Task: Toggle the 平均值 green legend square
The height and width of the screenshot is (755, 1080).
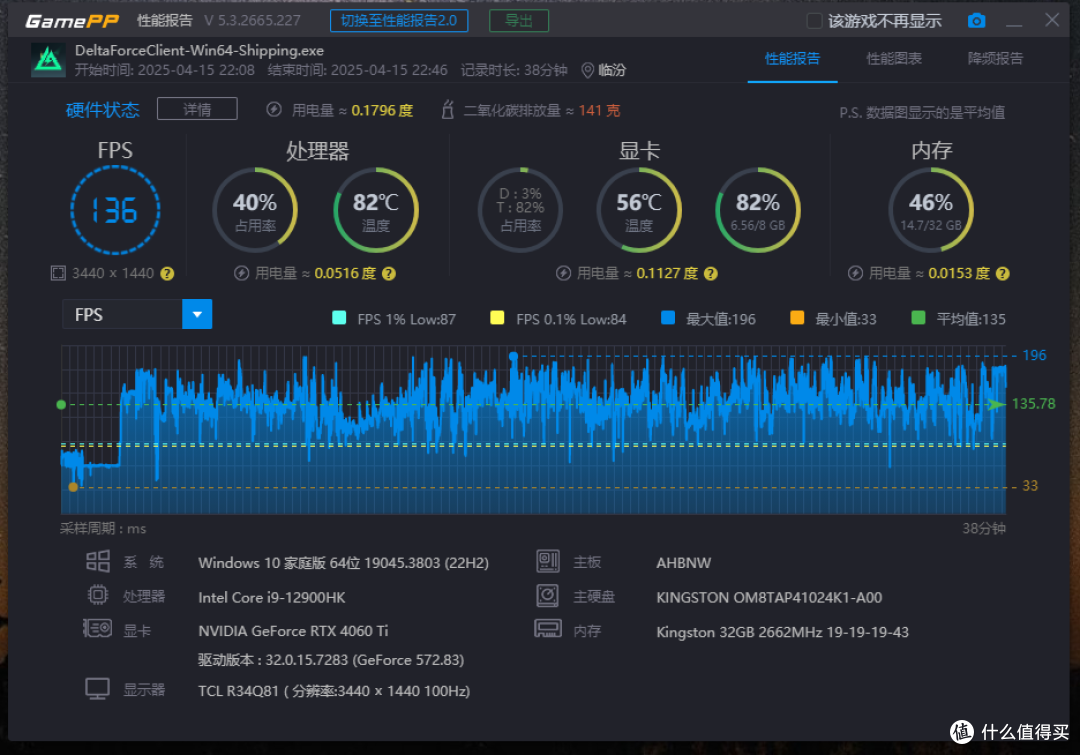Action: click(x=918, y=318)
